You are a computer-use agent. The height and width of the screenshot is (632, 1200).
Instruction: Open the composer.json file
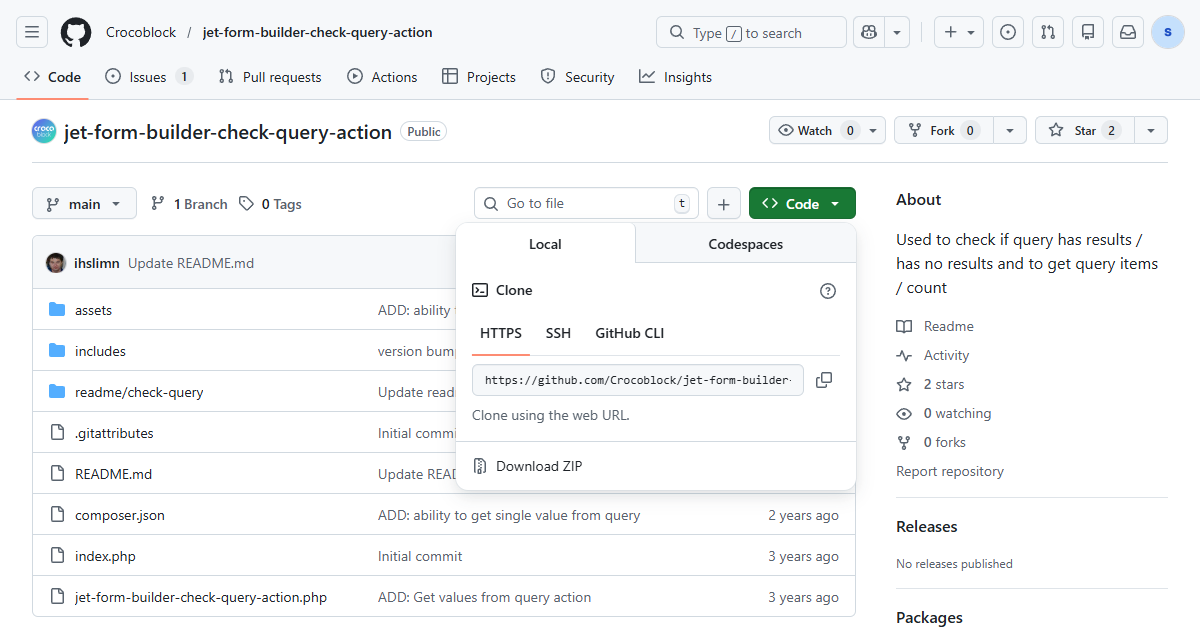click(120, 515)
